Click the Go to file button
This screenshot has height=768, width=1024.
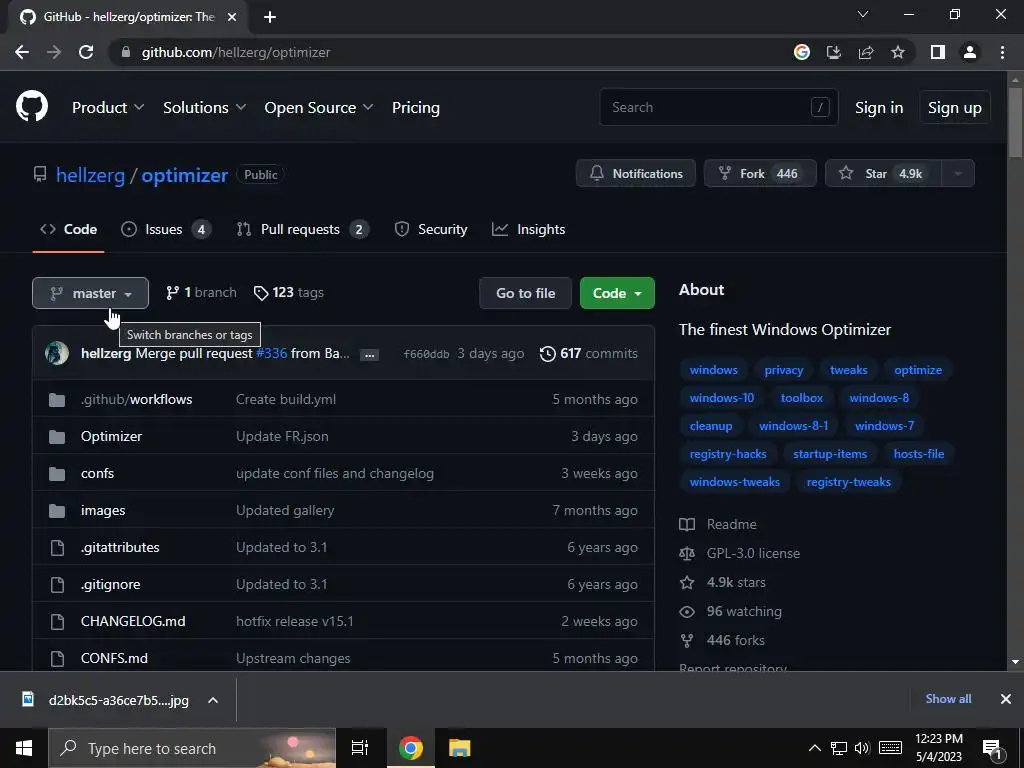click(x=526, y=293)
